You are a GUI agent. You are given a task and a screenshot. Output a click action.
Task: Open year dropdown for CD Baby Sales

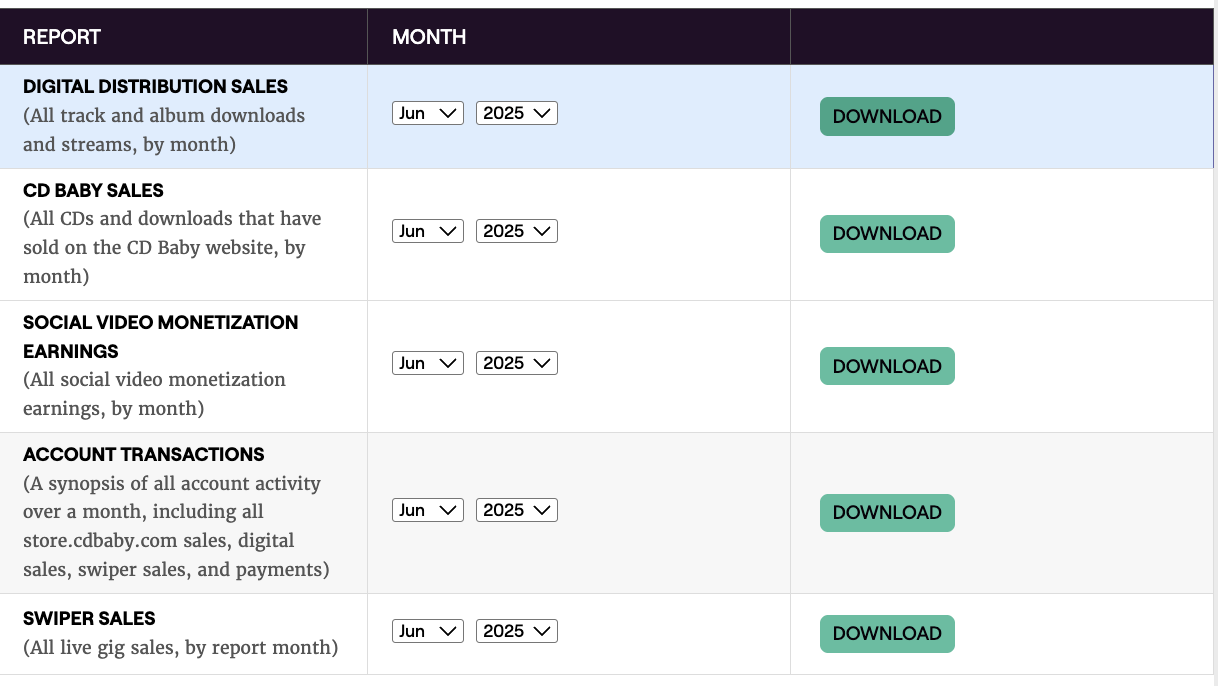pyautogui.click(x=517, y=231)
